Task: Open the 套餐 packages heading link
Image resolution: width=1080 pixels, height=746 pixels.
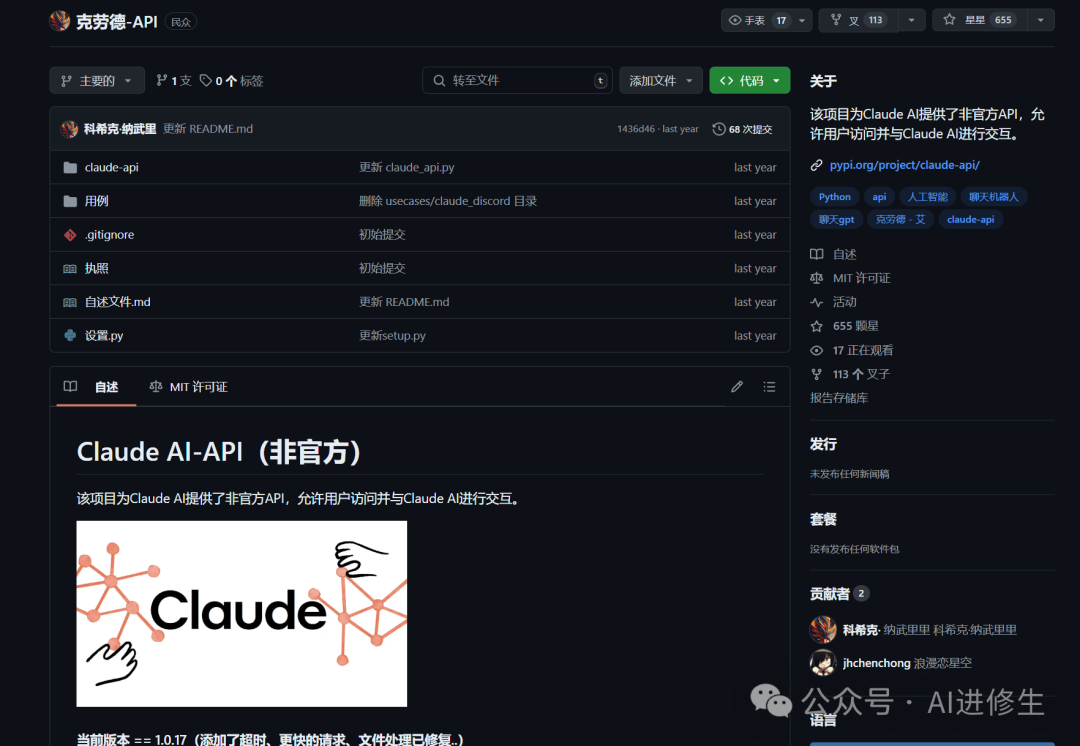Action: [x=823, y=519]
